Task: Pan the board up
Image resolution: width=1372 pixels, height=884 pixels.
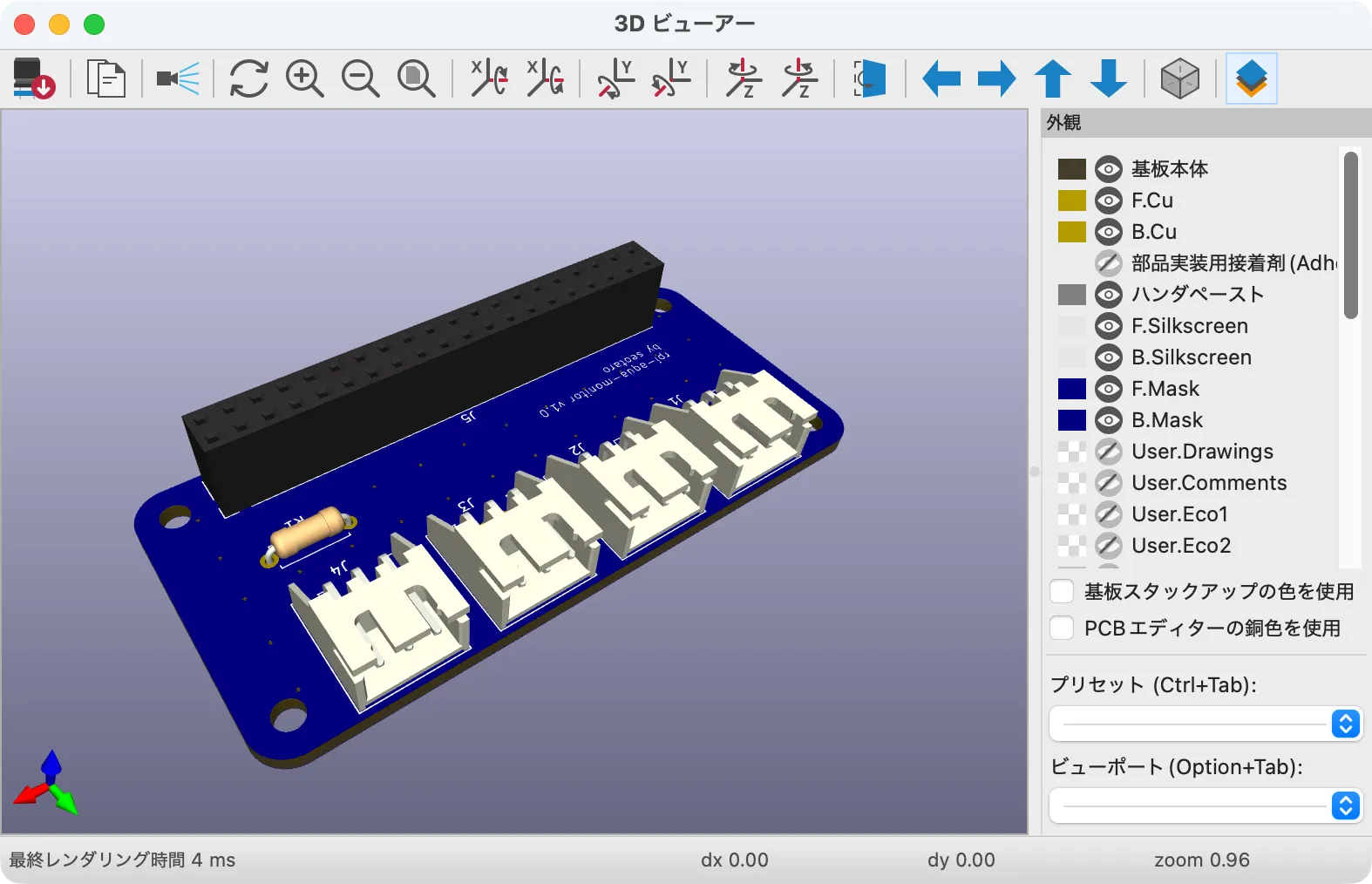Action: point(1053,78)
